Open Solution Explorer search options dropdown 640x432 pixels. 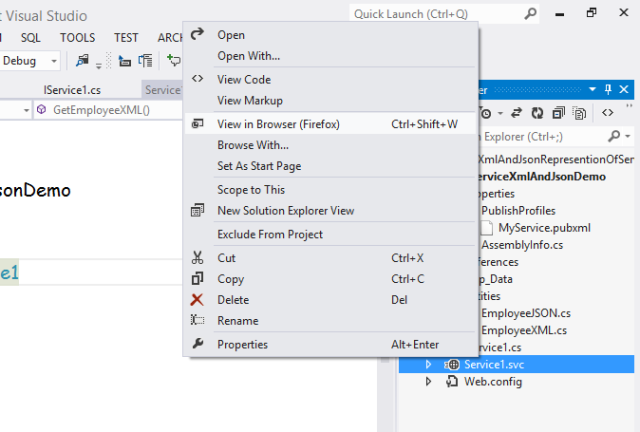tap(628, 136)
